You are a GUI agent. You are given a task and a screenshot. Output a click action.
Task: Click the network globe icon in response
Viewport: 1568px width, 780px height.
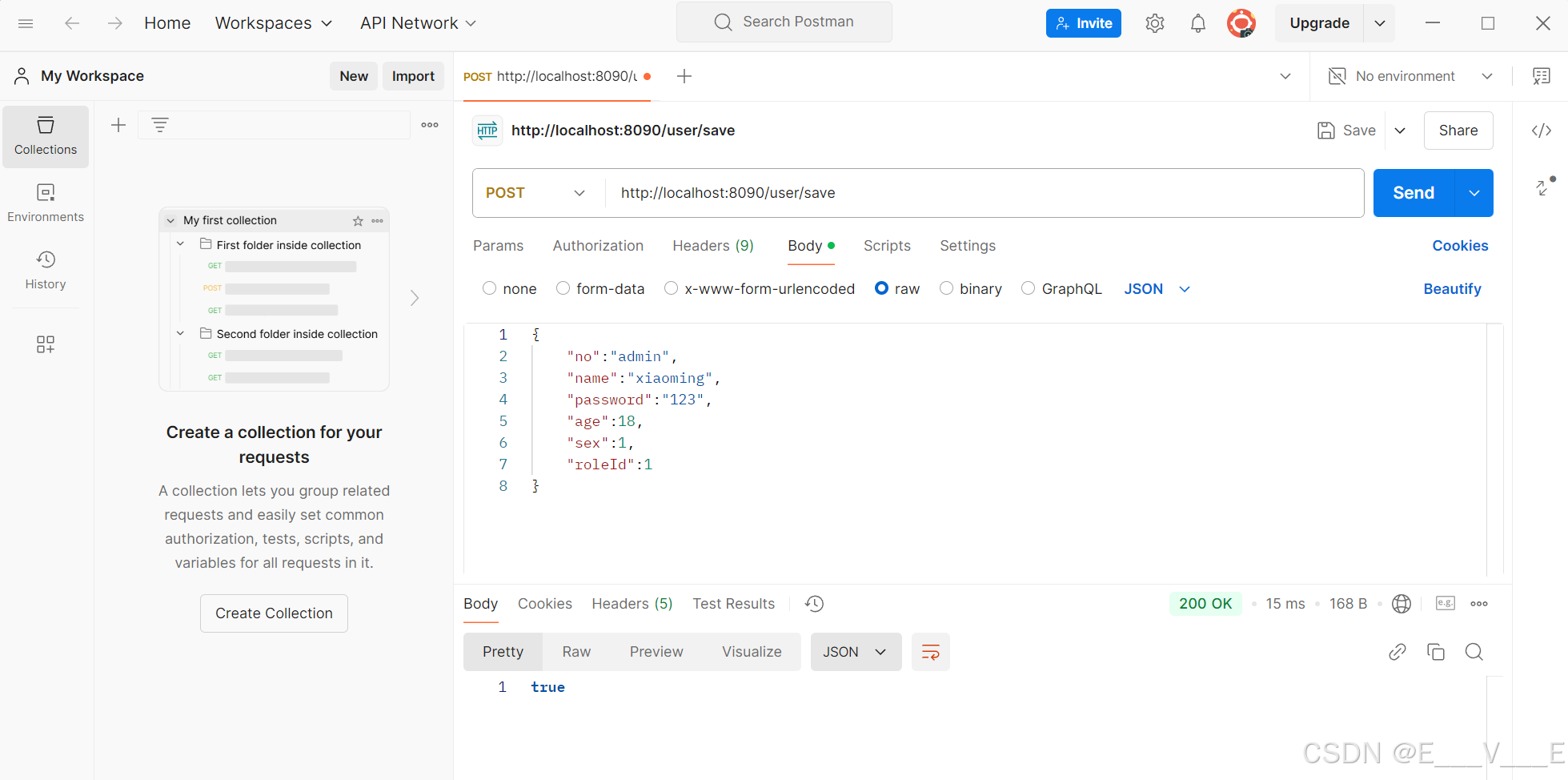point(1402,604)
